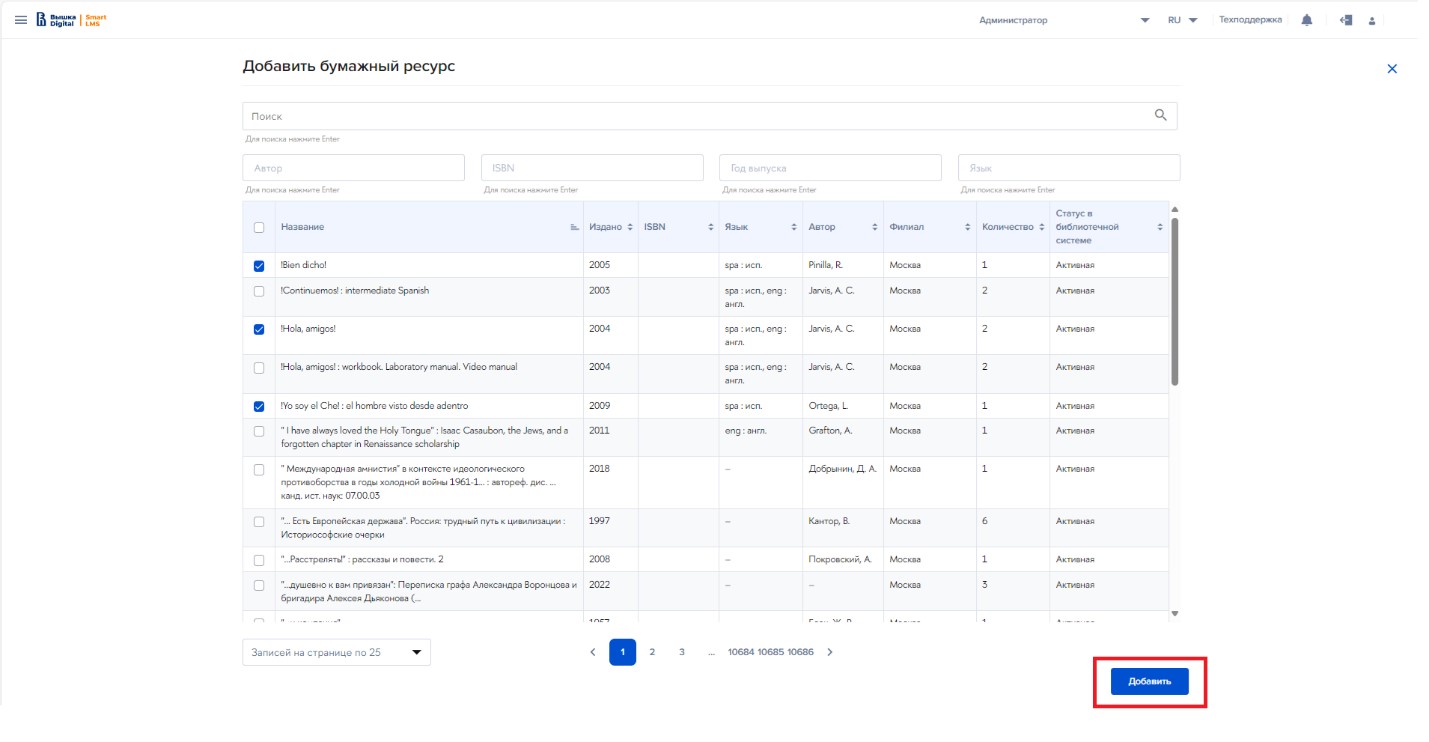Go to previous page arrow
Image resolution: width=1429 pixels, height=742 pixels.
(x=592, y=652)
